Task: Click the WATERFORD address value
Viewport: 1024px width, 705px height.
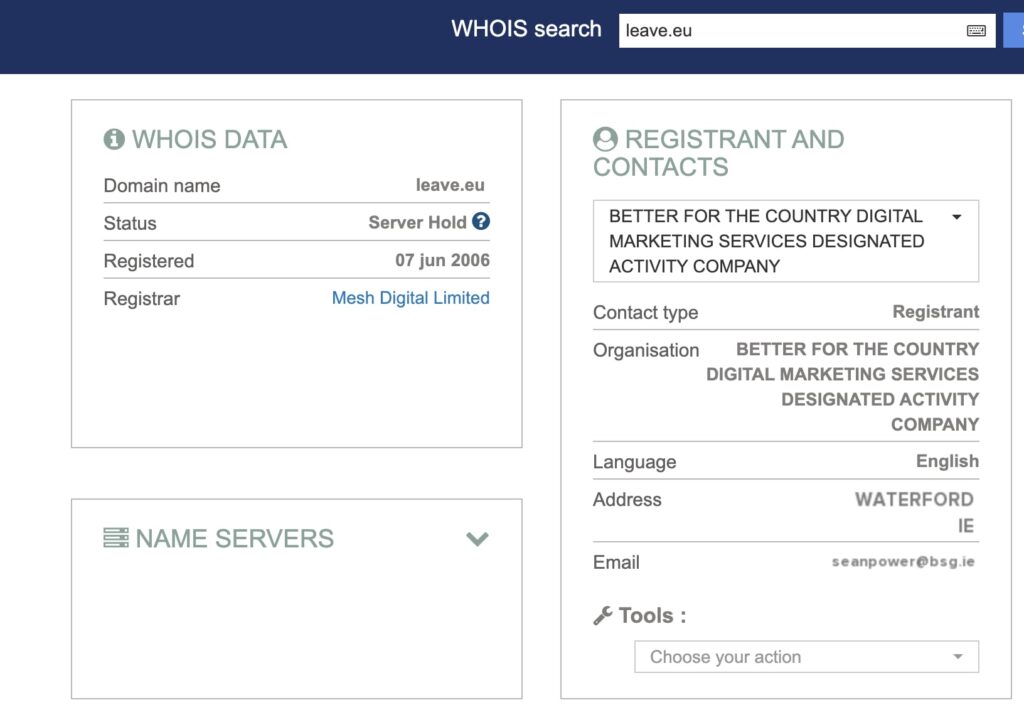Action: click(x=914, y=499)
